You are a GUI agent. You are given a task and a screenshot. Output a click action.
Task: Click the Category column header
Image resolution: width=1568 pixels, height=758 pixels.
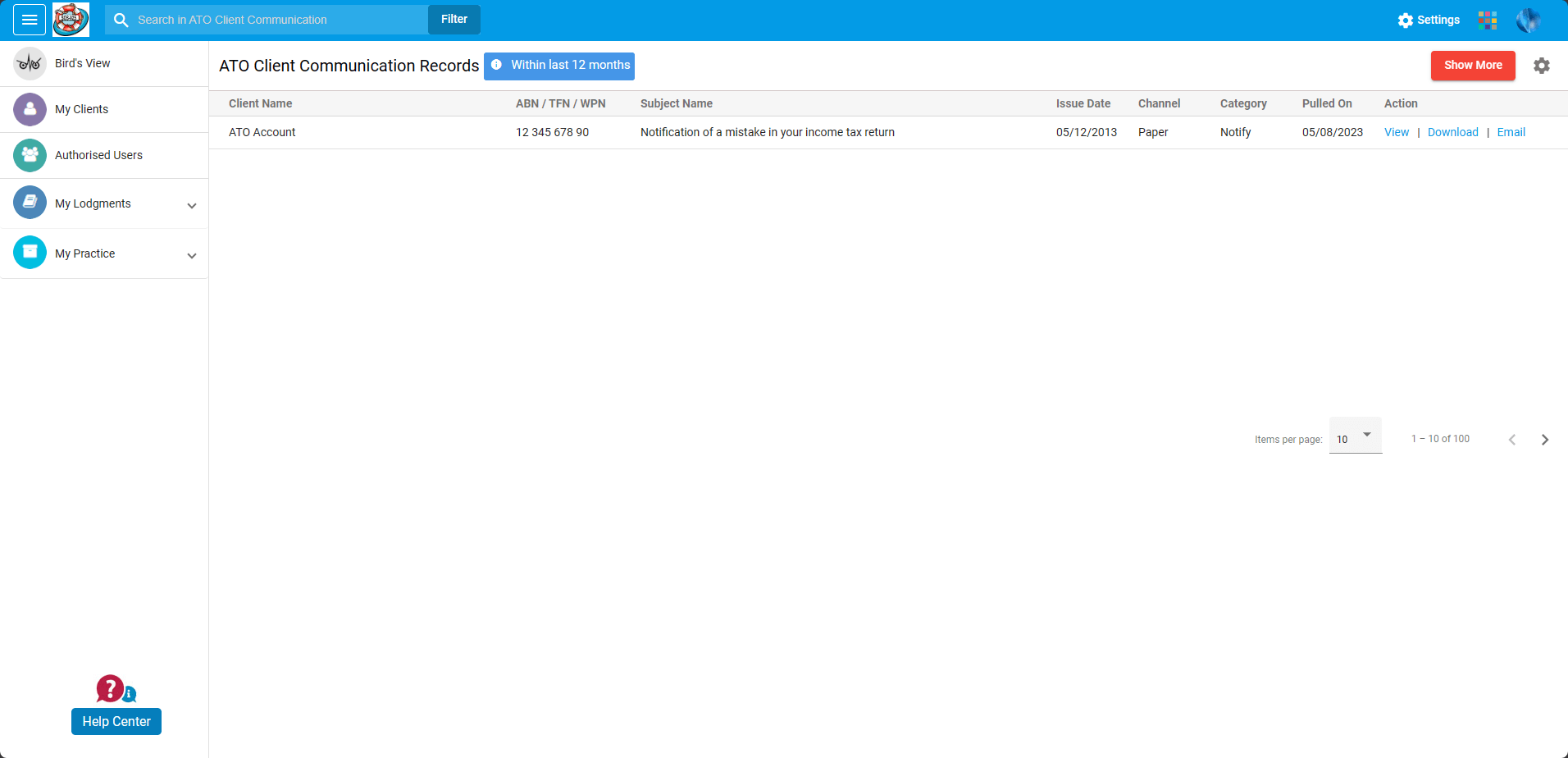point(1243,103)
